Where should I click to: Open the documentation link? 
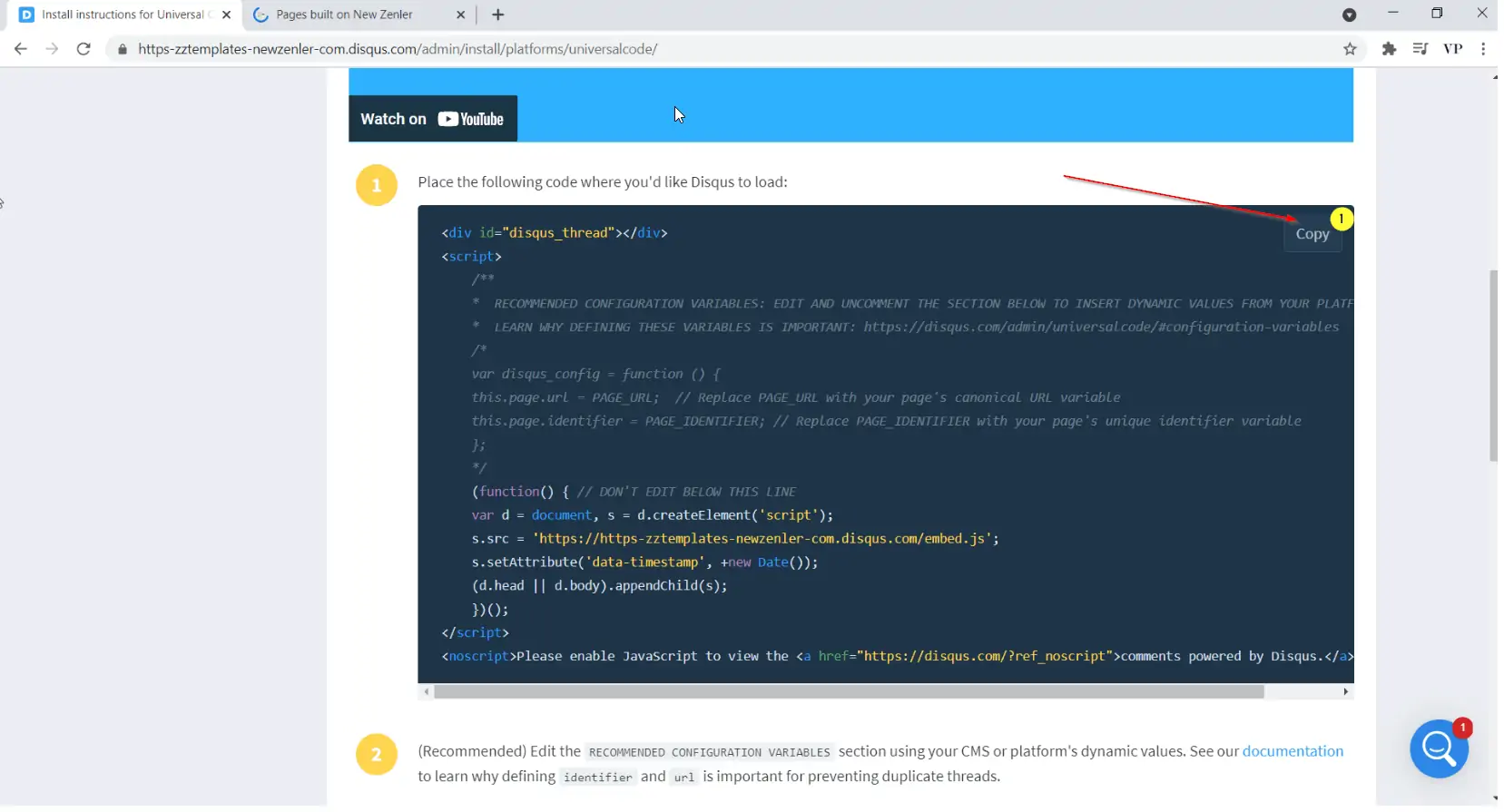[1293, 751]
